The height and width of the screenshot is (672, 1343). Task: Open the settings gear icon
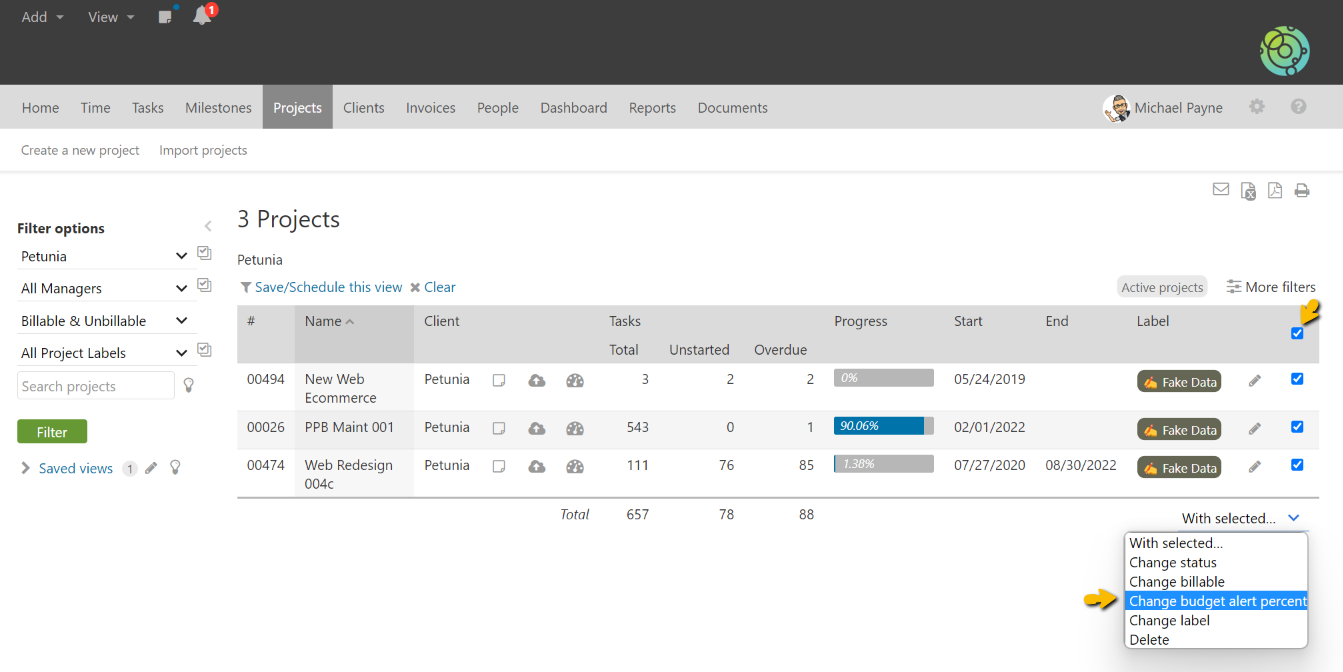1257,107
